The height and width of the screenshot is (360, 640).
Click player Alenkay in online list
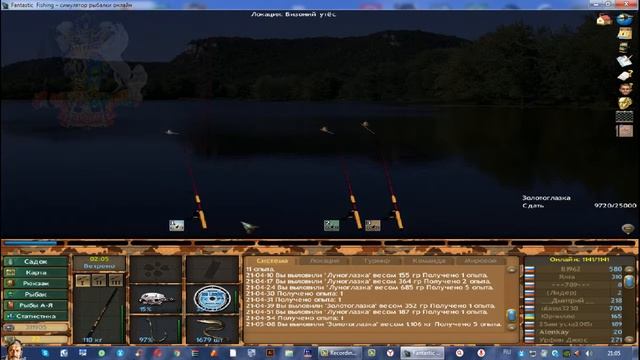coord(573,332)
